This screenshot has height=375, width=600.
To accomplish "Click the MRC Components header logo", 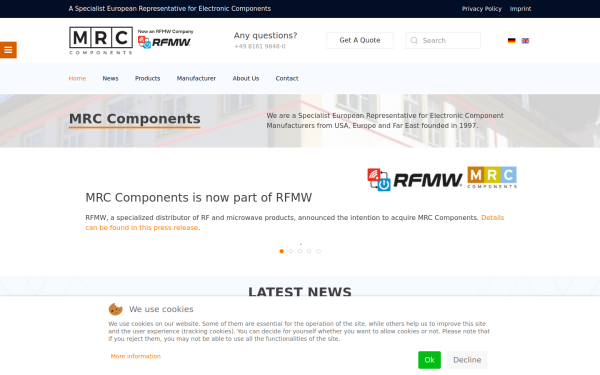I will pos(101,41).
